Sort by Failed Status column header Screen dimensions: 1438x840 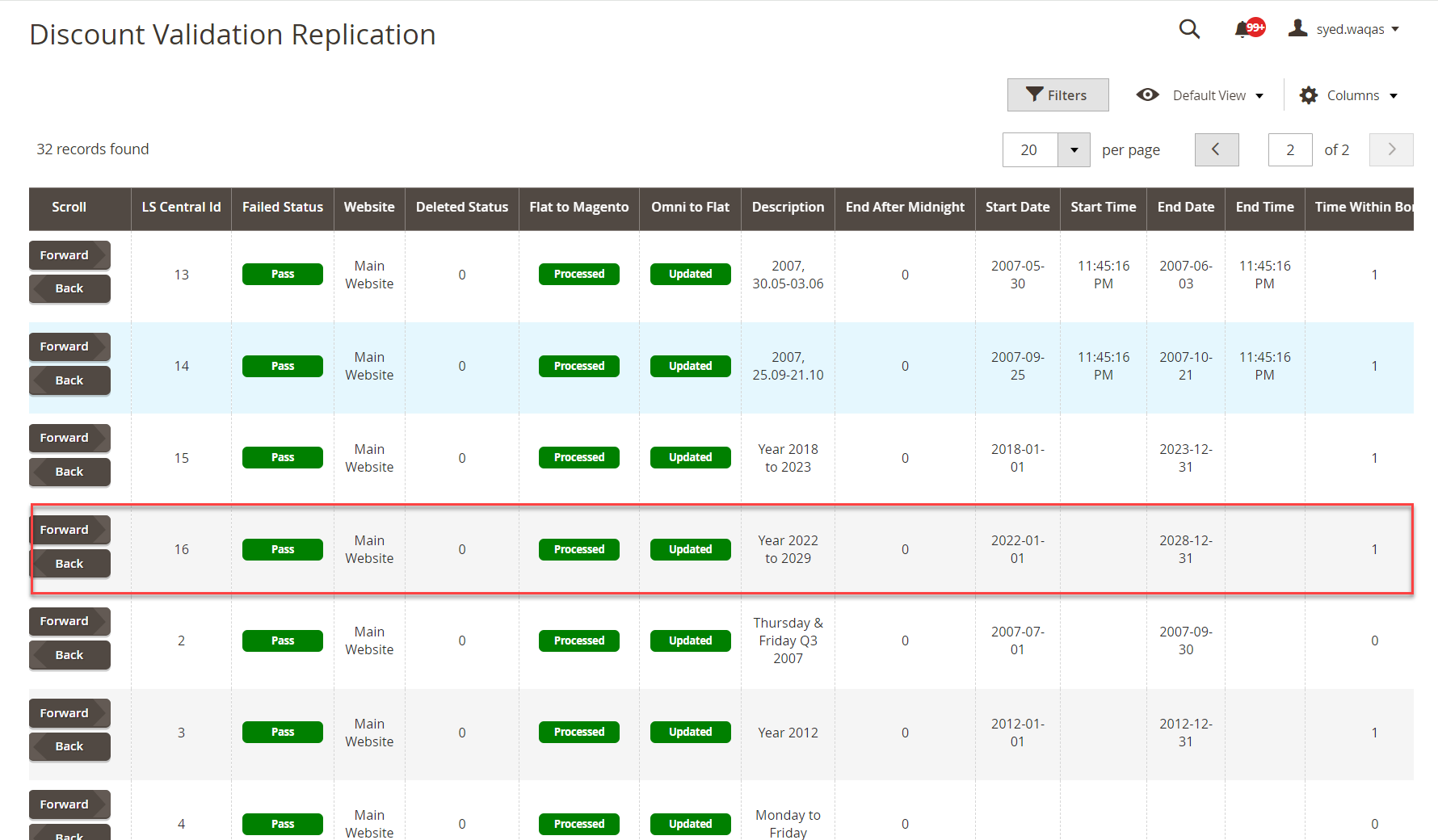point(282,208)
